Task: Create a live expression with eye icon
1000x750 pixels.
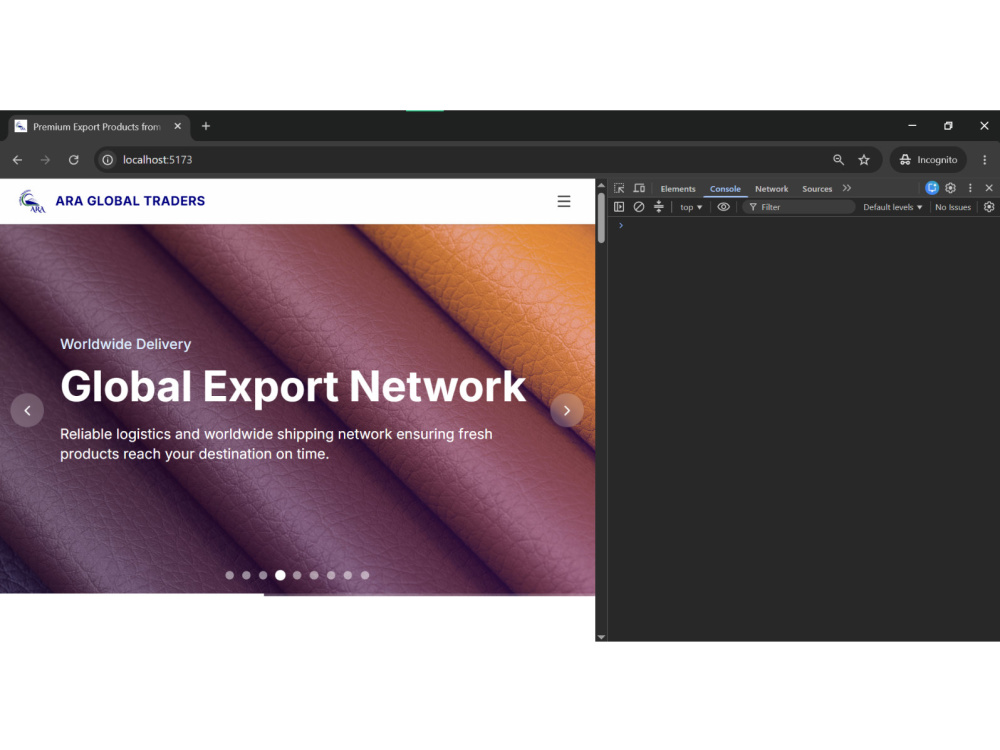Action: coord(723,207)
